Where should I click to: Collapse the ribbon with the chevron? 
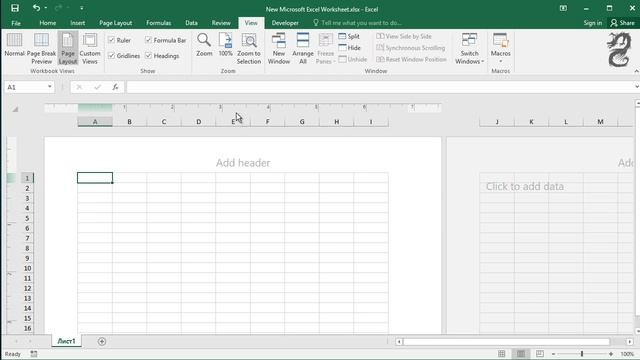click(636, 71)
